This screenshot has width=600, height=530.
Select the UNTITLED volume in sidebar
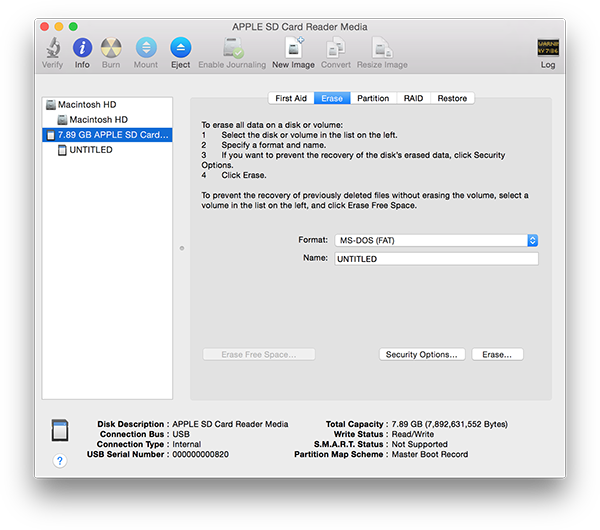[x=91, y=150]
